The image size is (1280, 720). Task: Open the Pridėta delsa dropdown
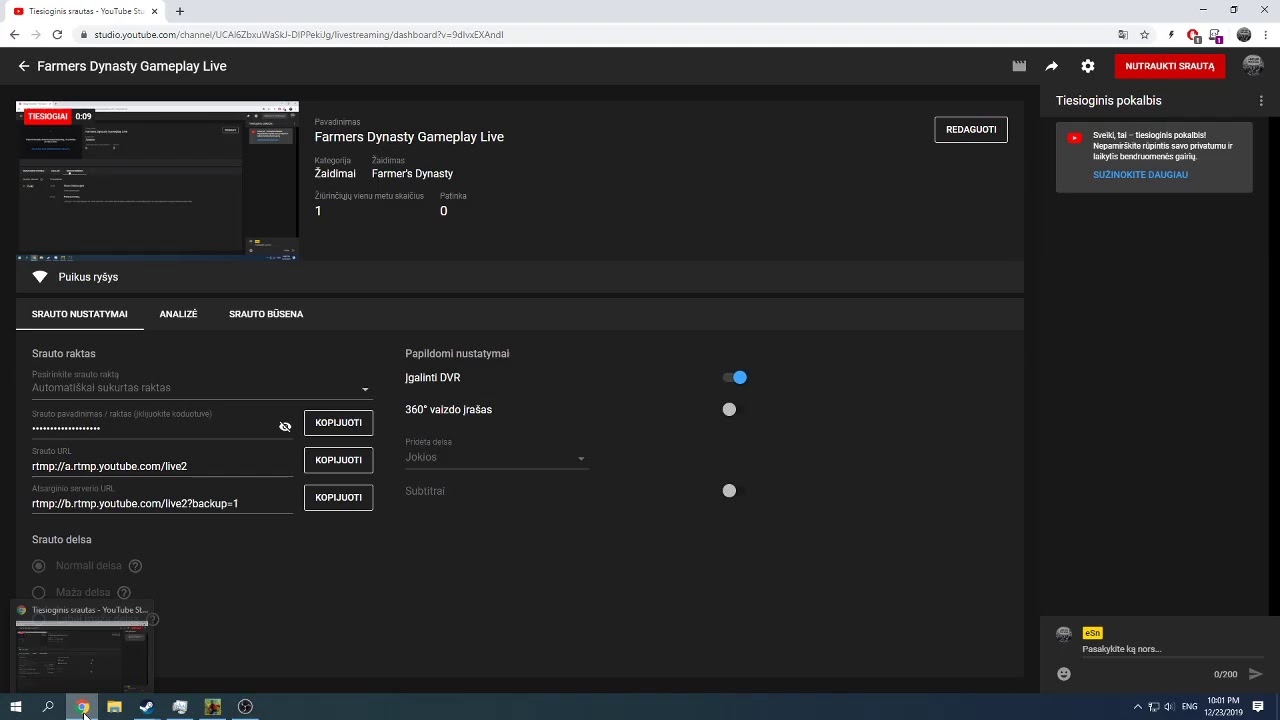click(x=496, y=458)
